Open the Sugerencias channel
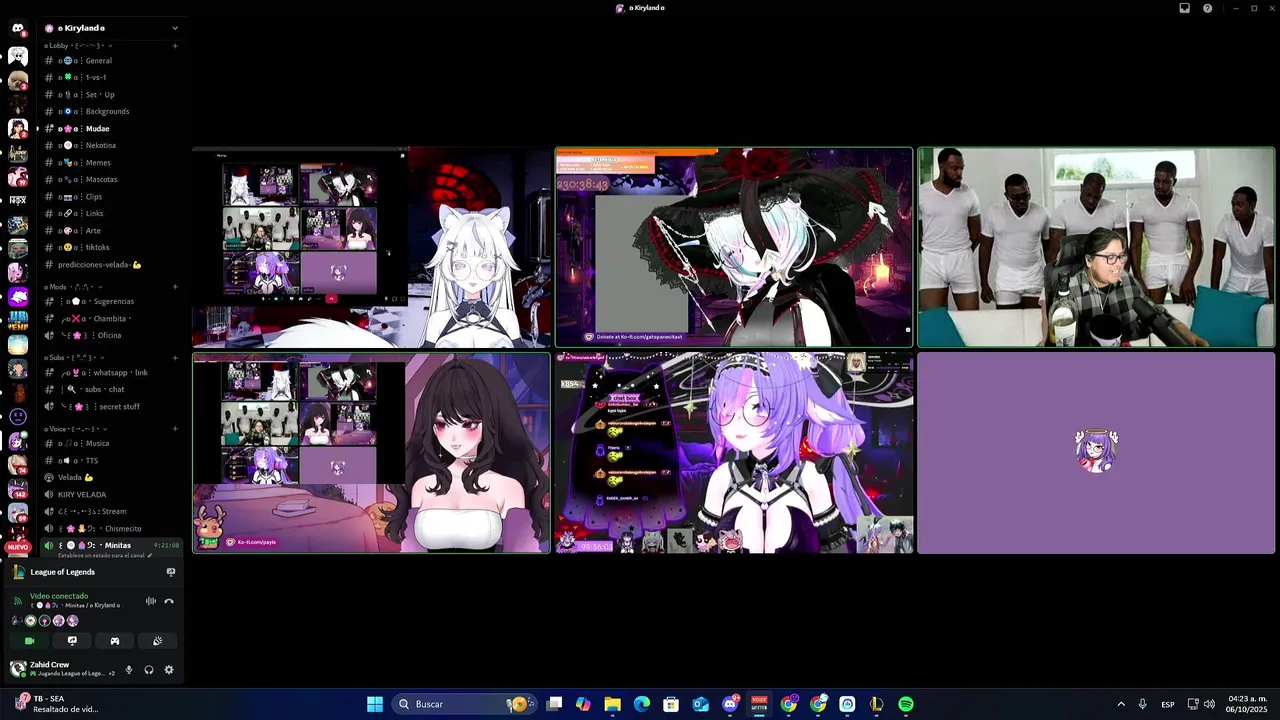This screenshot has height=720, width=1280. tap(111, 302)
